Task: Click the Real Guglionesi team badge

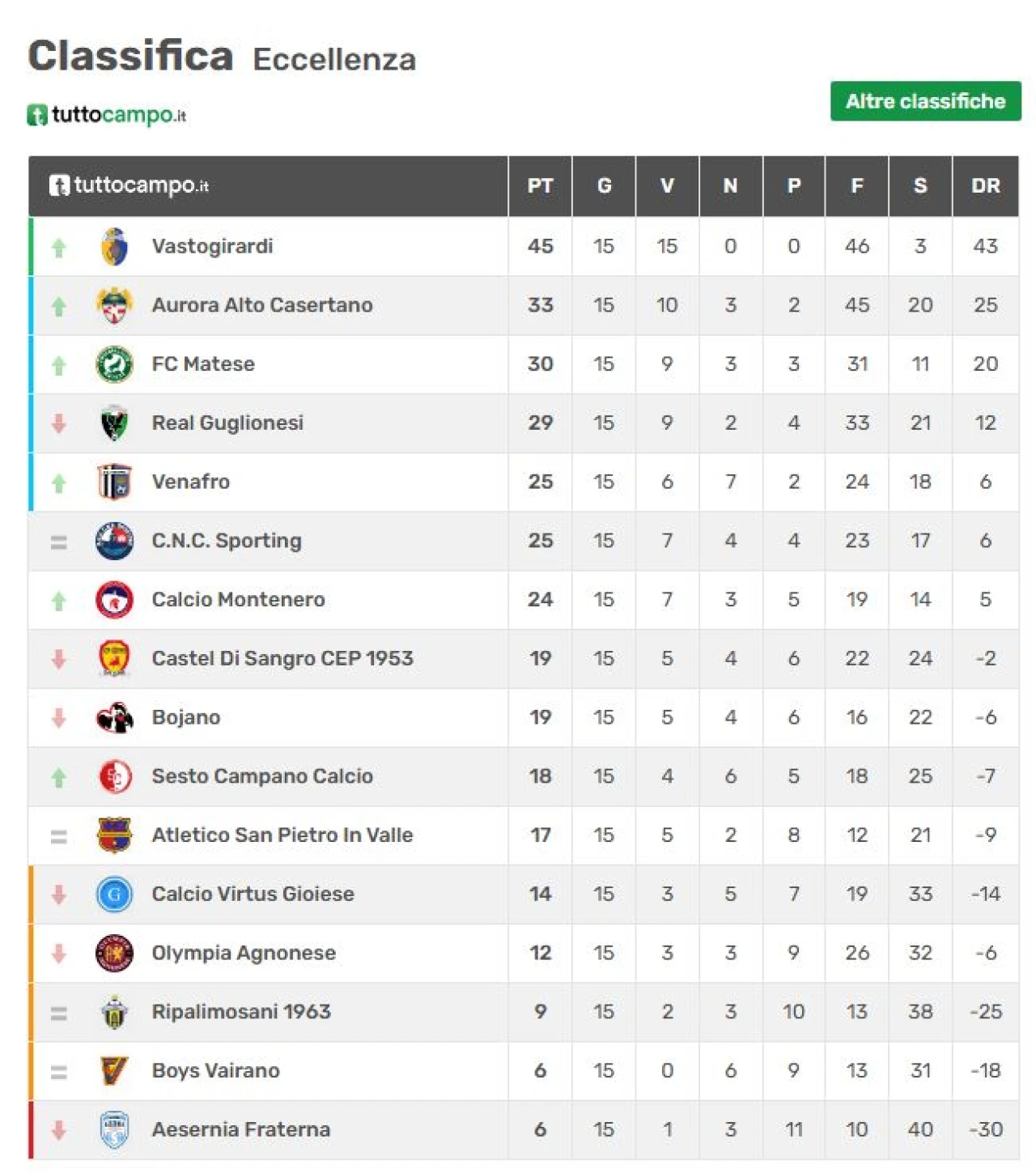Action: tap(114, 423)
